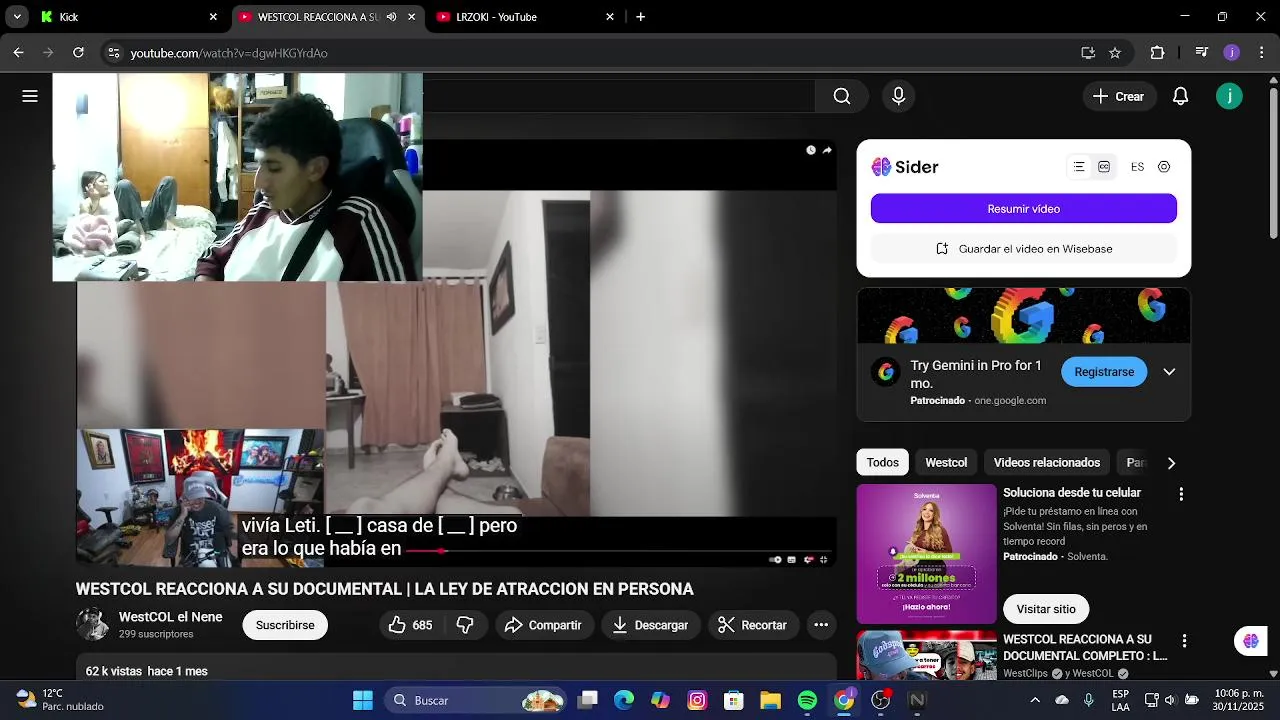This screenshot has height=720, width=1280.
Task: Open a new browser tab
Action: 640,17
